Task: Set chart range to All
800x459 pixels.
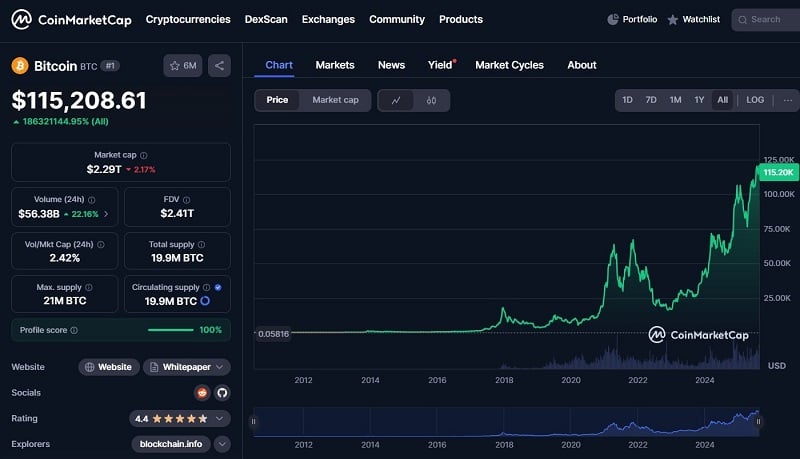Action: click(x=722, y=100)
